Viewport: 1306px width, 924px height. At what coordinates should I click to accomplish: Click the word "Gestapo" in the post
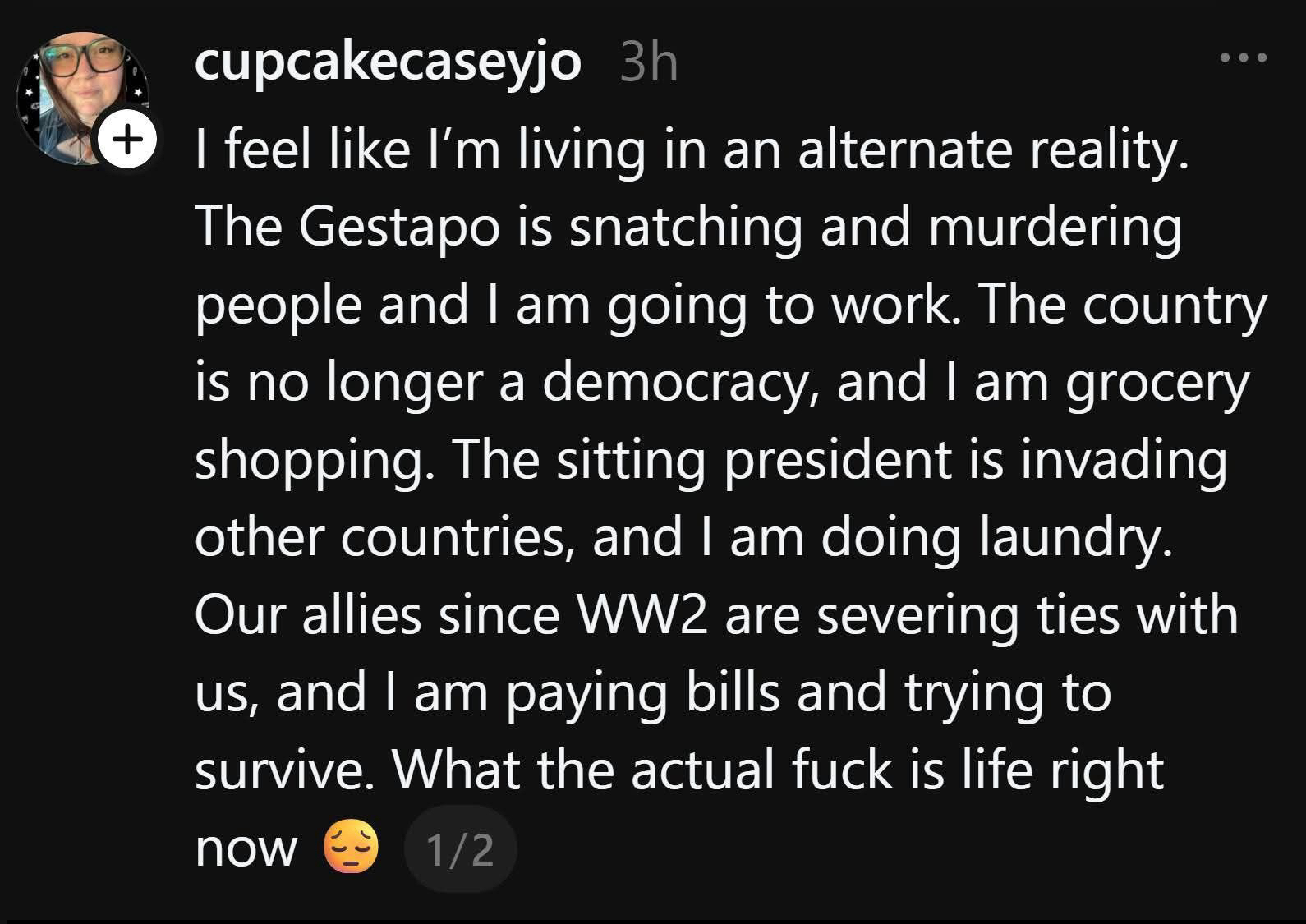click(399, 227)
